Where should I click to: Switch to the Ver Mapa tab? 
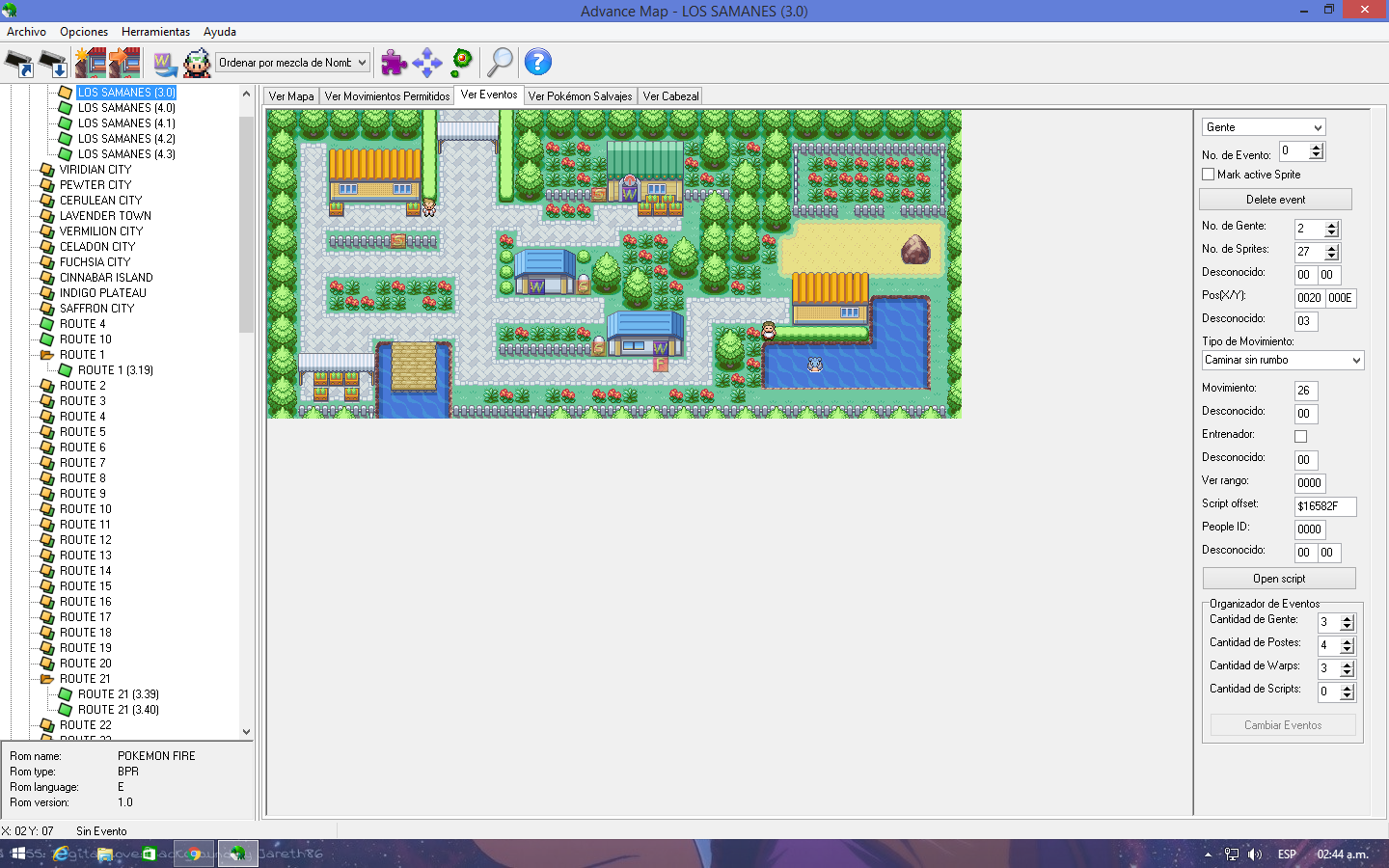tap(291, 96)
